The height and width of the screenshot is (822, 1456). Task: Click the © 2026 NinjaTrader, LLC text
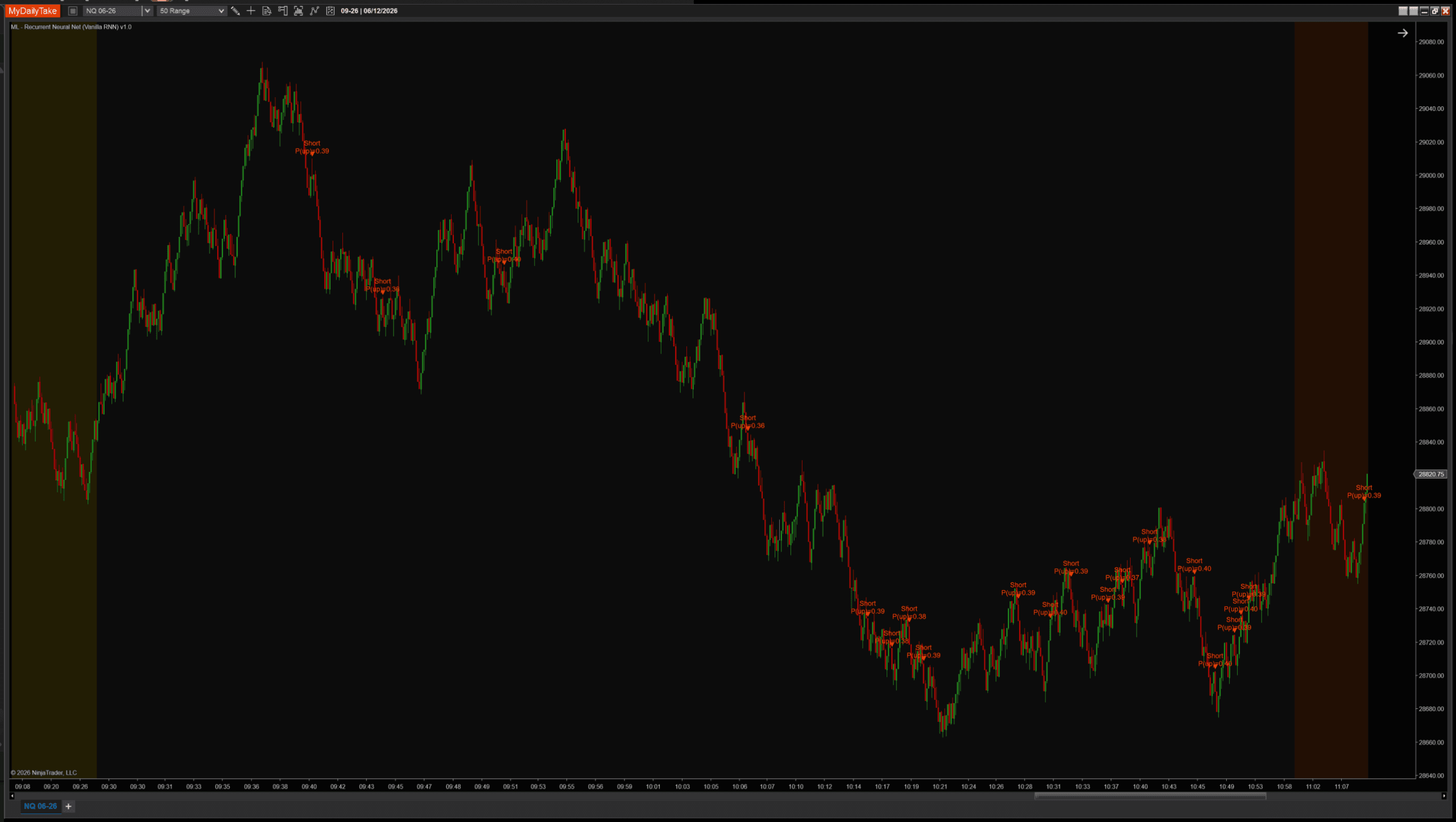click(44, 773)
